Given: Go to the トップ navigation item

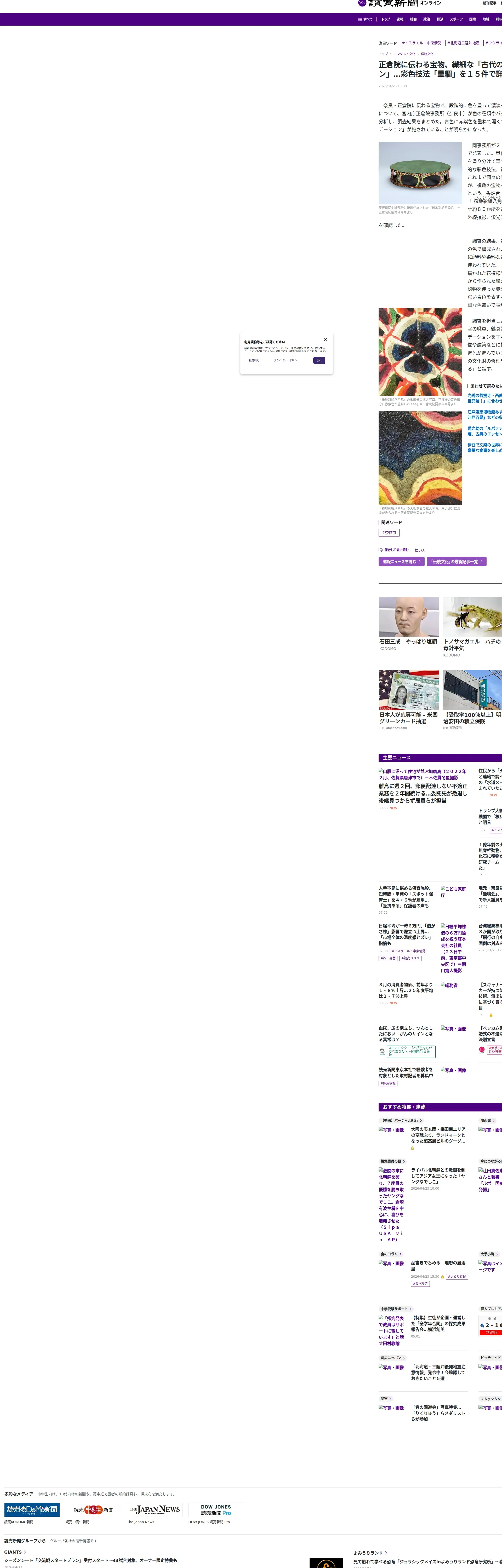Looking at the screenshot, I should pos(386,20).
